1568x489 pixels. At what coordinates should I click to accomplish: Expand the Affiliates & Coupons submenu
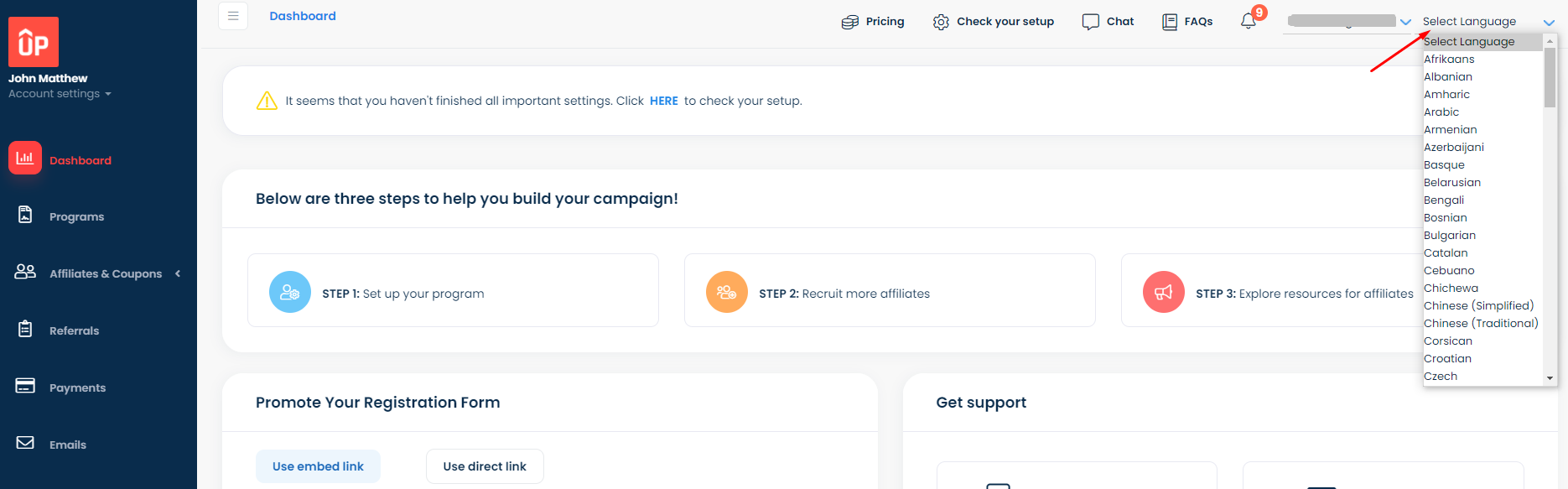click(178, 273)
